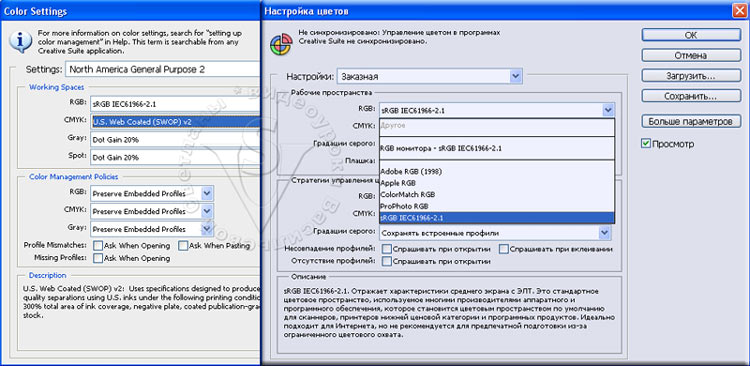This screenshot has height=366, width=750.
Task: Select highlighted sRGB IEC61966-2.1 list entry
Action: [x=496, y=218]
